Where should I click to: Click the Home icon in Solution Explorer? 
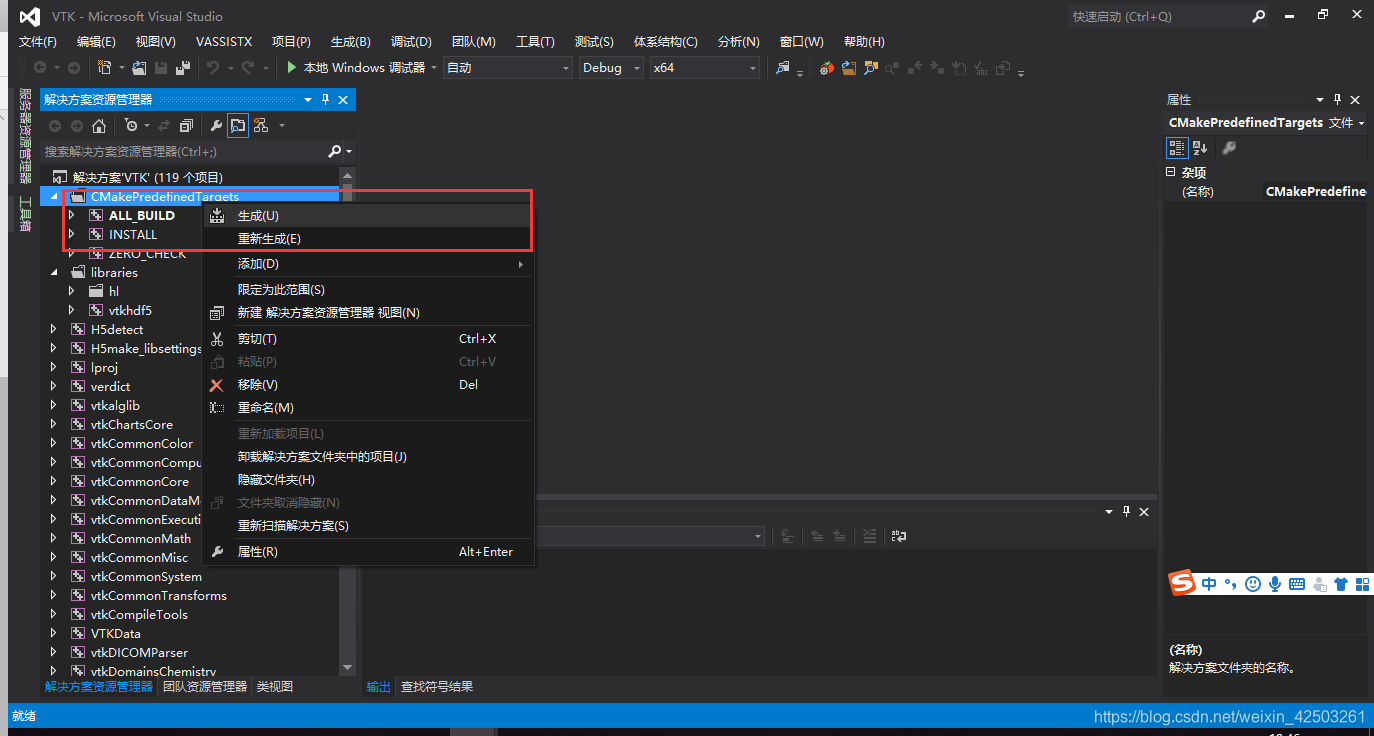[99, 126]
